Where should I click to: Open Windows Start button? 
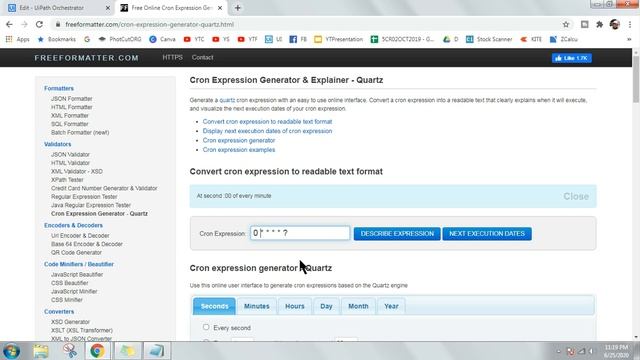pos(11,351)
